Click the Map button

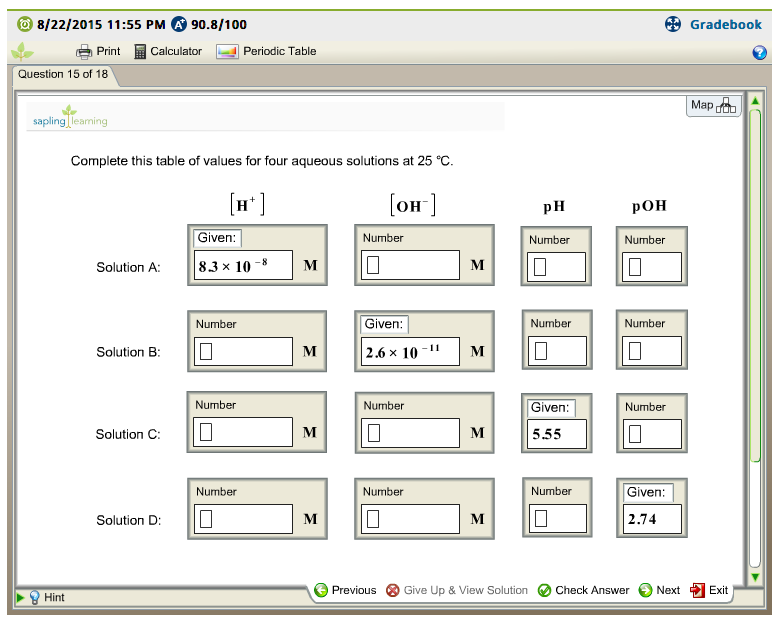[713, 105]
